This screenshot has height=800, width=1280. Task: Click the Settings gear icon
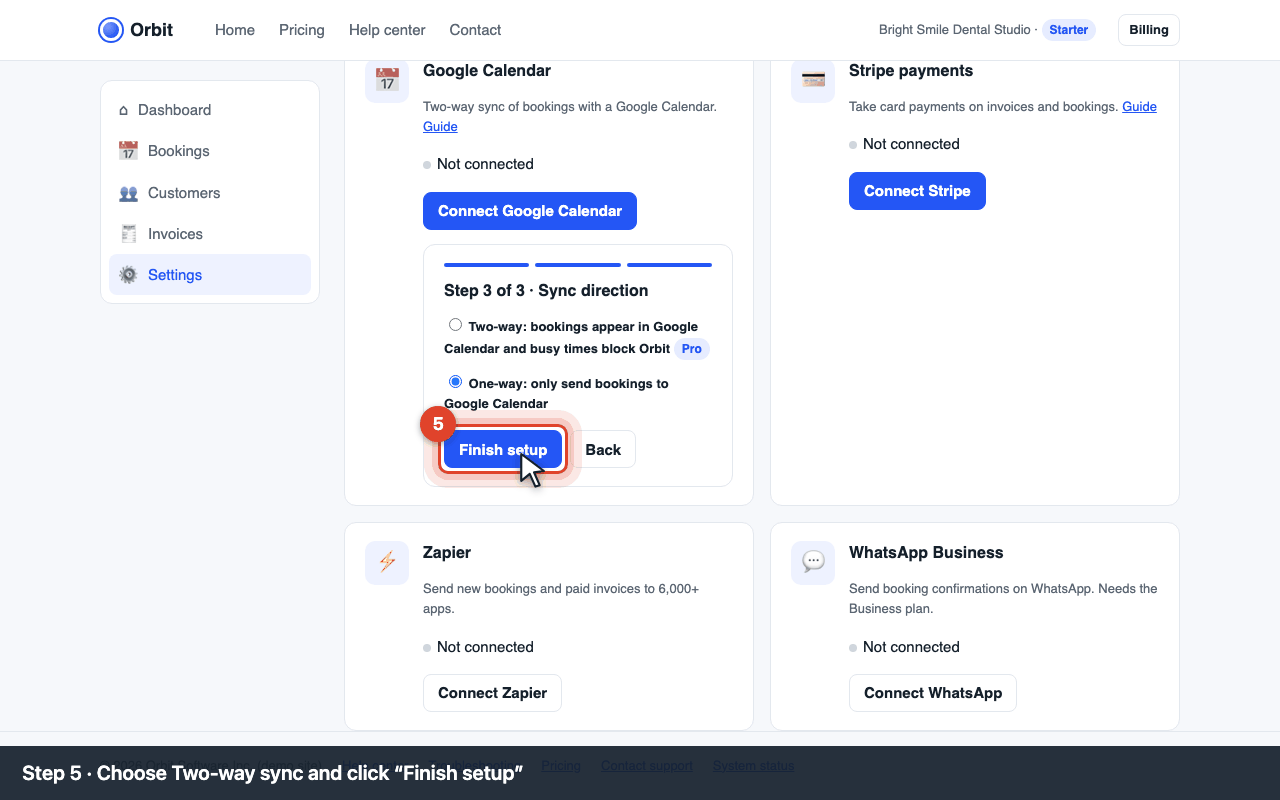(128, 275)
